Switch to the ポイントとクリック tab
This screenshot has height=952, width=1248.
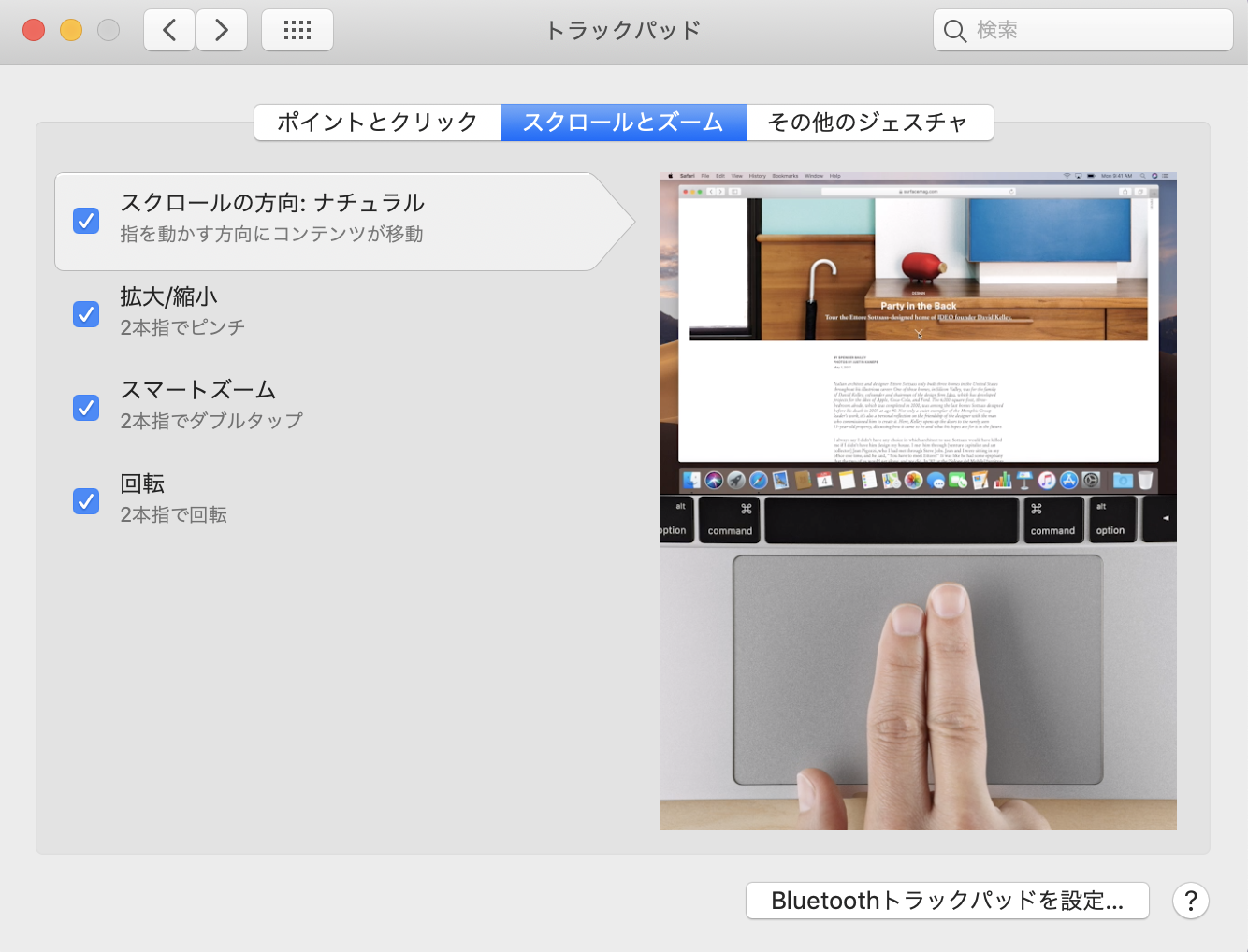click(x=376, y=122)
